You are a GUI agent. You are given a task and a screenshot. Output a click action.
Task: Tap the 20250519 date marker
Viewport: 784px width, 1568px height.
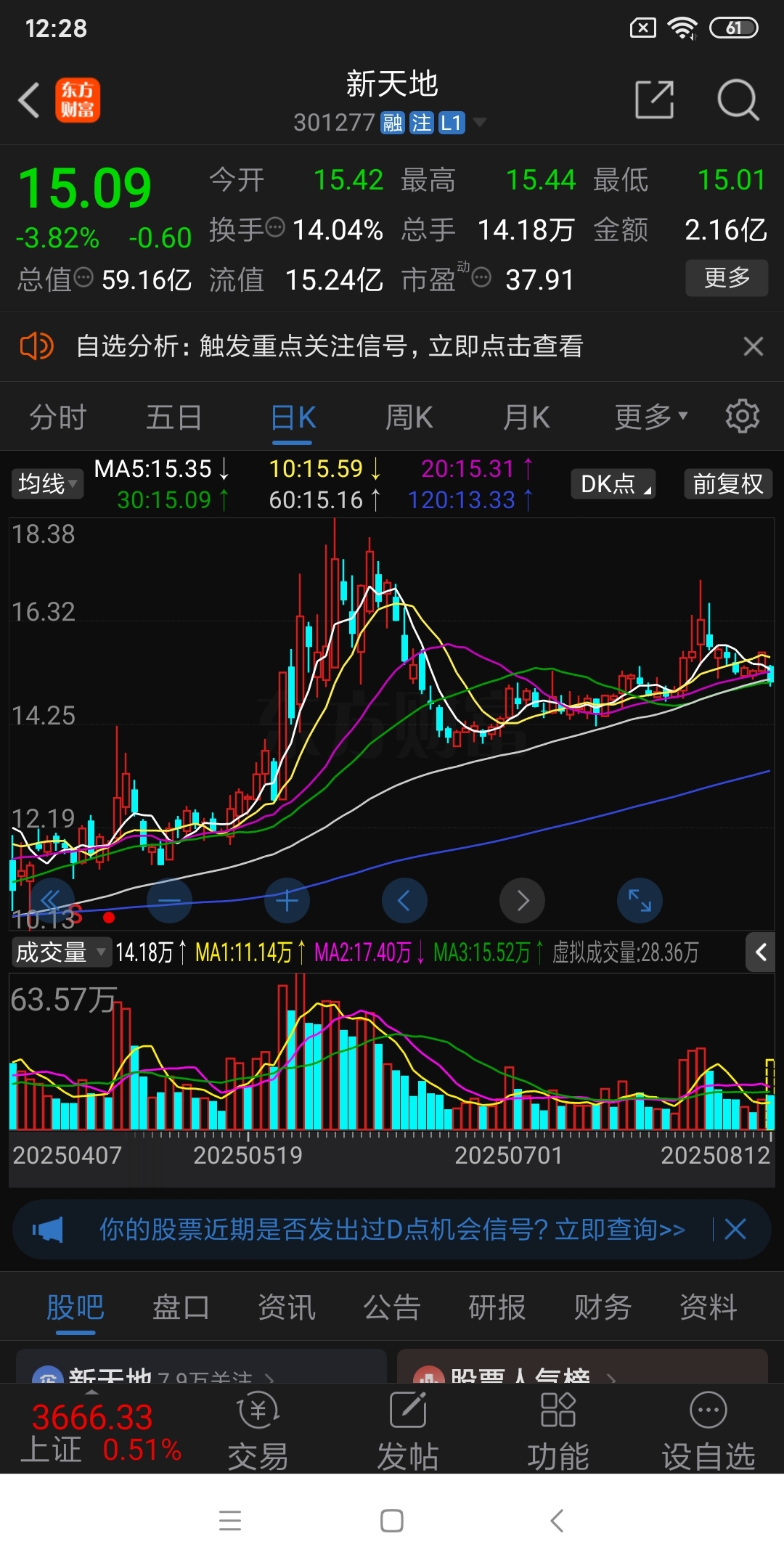tap(248, 1155)
